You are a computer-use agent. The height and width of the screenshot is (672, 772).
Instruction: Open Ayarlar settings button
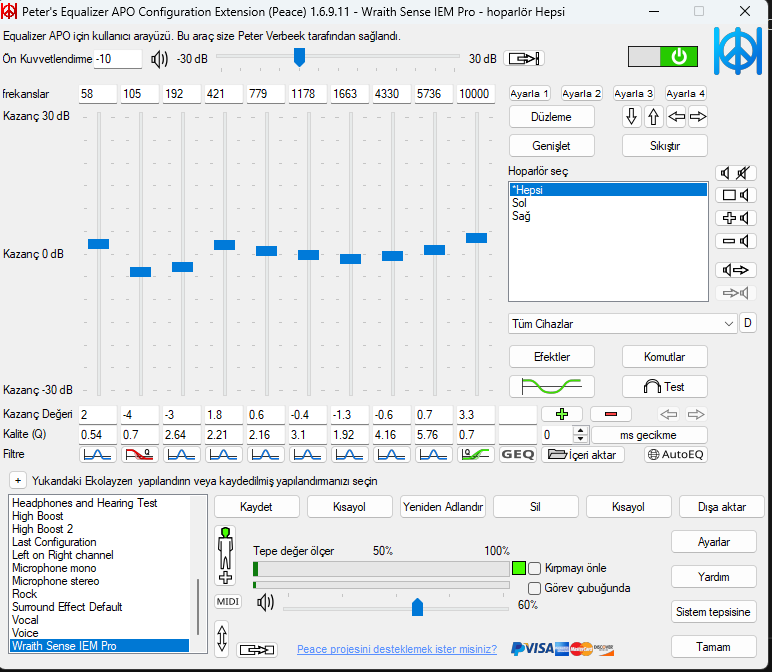pos(713,542)
